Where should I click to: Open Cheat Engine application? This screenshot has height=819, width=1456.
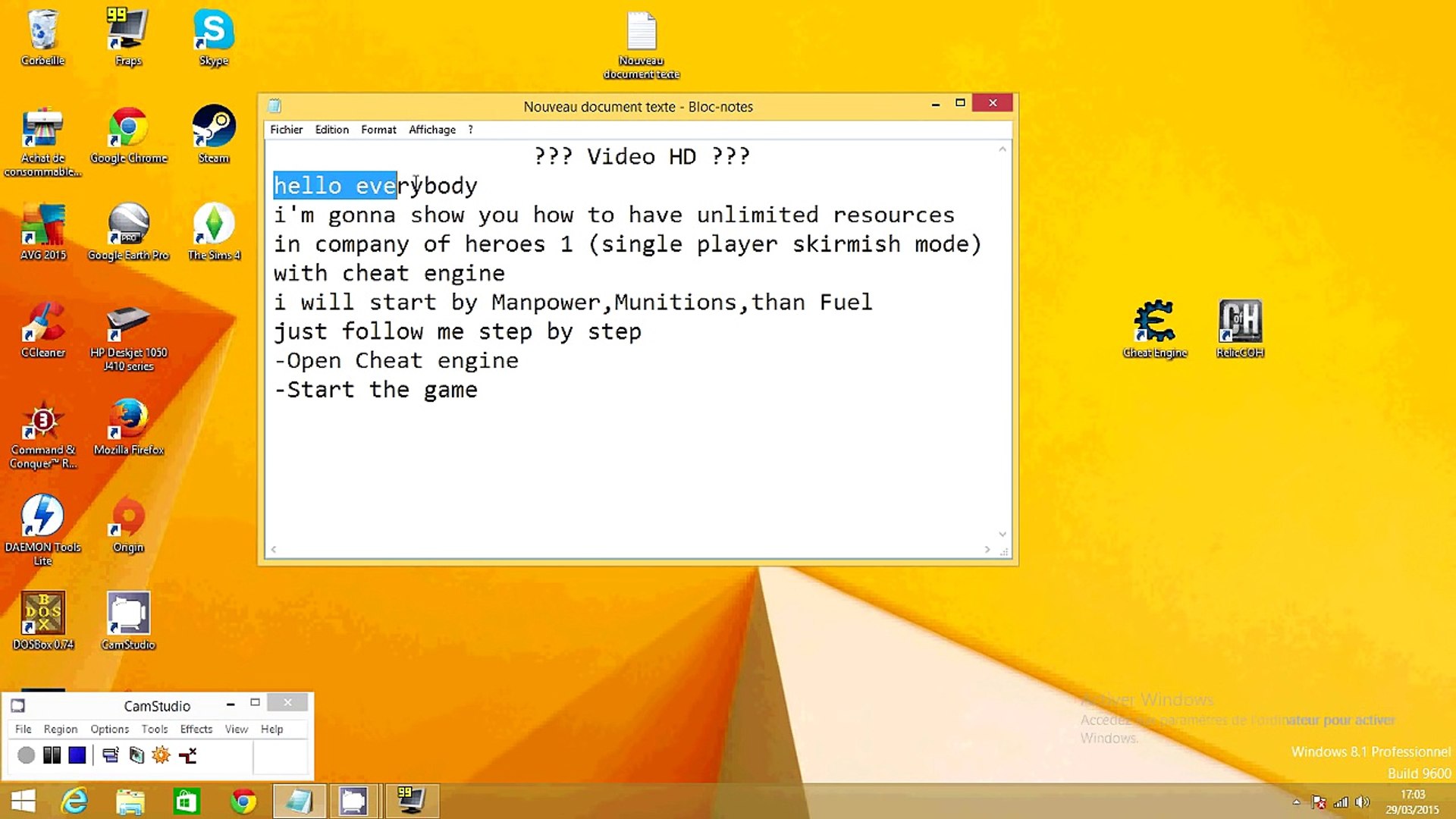pos(1154,326)
